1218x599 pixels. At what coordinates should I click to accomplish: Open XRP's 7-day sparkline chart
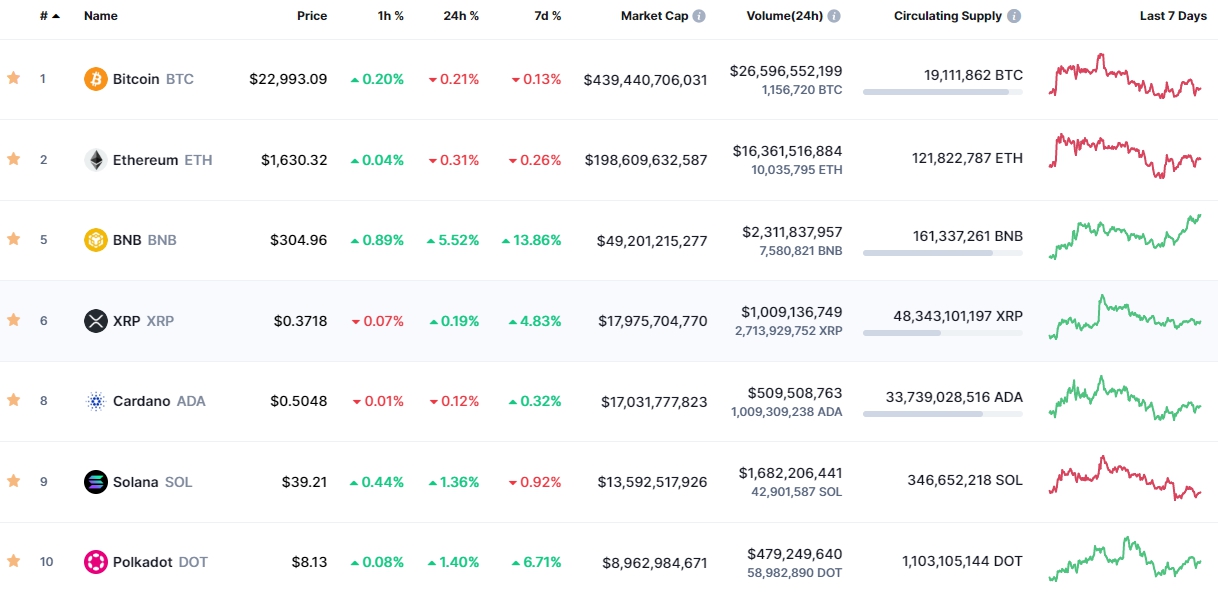(x=1125, y=317)
